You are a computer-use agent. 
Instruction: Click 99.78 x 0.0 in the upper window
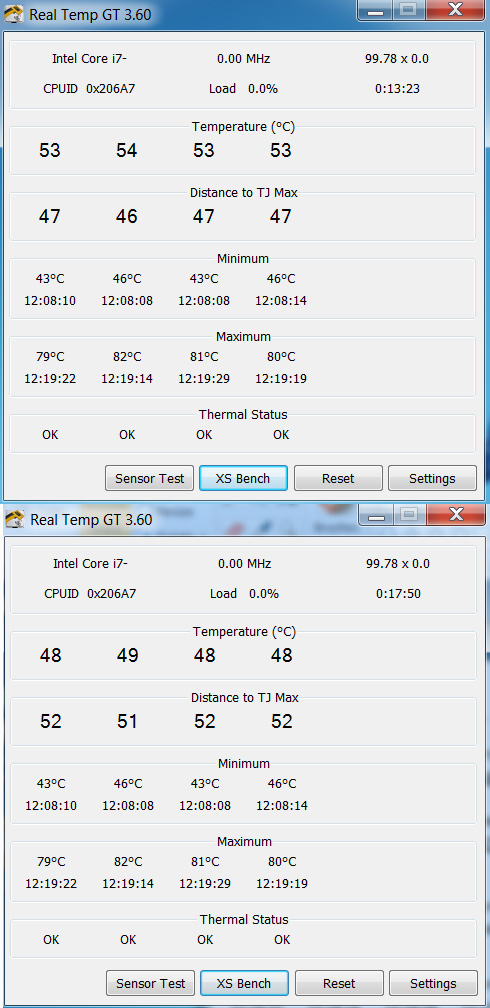397,59
